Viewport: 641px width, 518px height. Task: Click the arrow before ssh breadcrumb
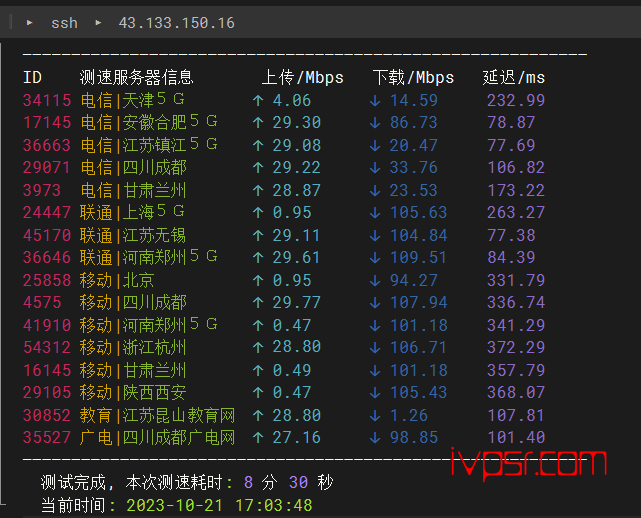pyautogui.click(x=29, y=22)
